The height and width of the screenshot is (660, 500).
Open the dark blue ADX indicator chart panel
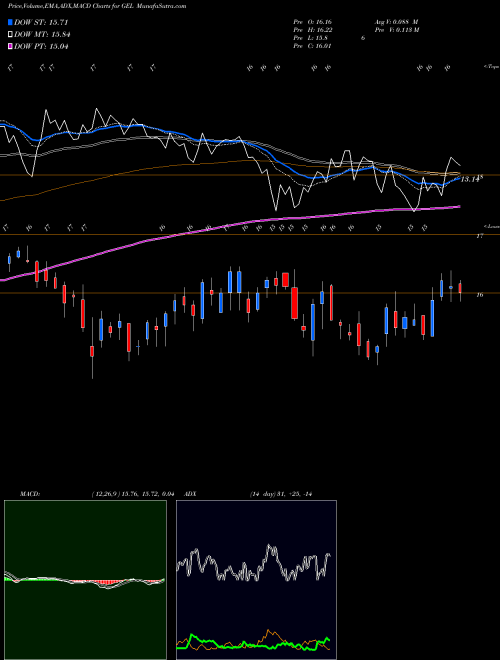pyautogui.click(x=256, y=580)
